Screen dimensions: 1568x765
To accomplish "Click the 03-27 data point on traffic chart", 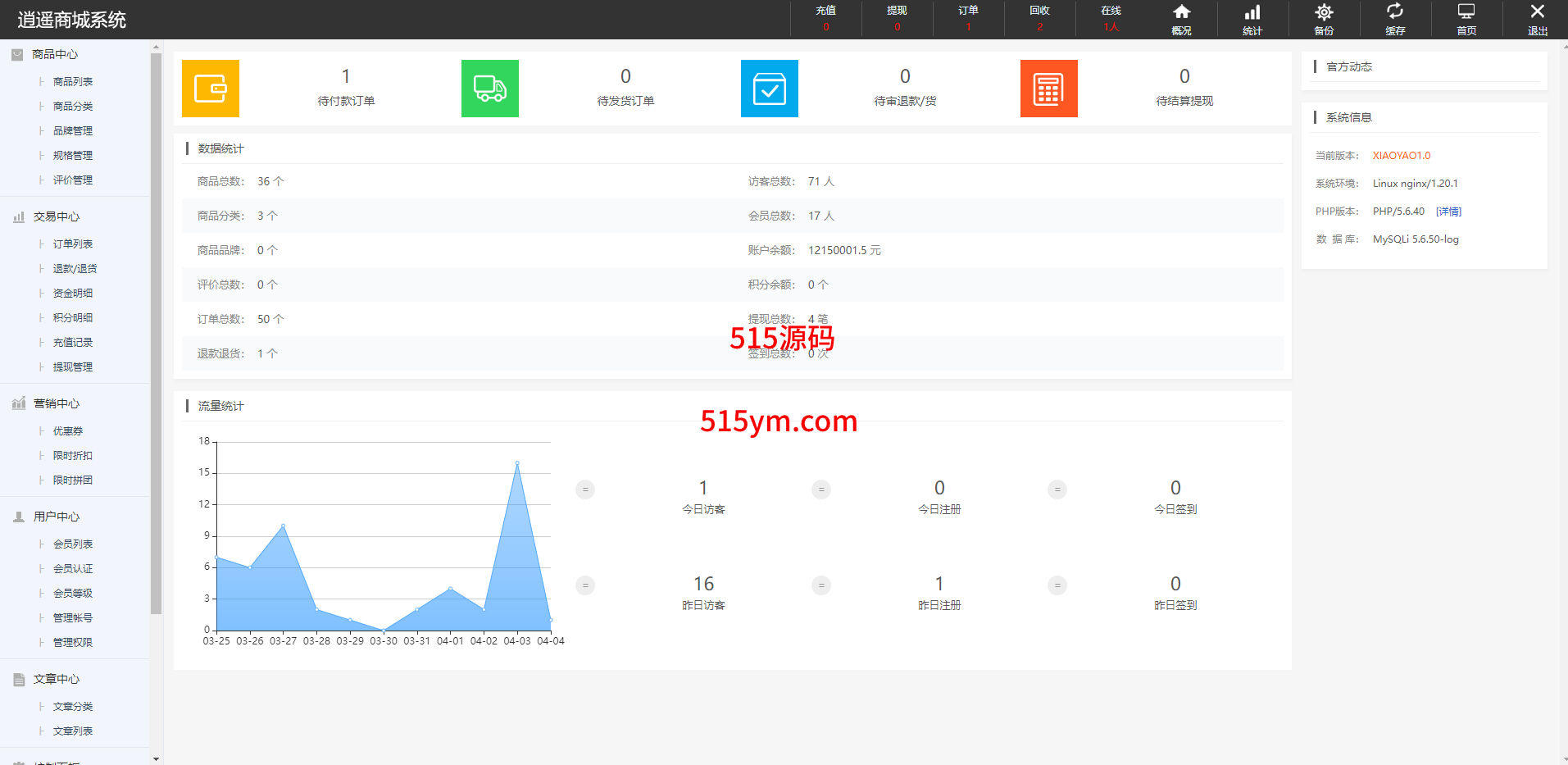I will coord(284,526).
